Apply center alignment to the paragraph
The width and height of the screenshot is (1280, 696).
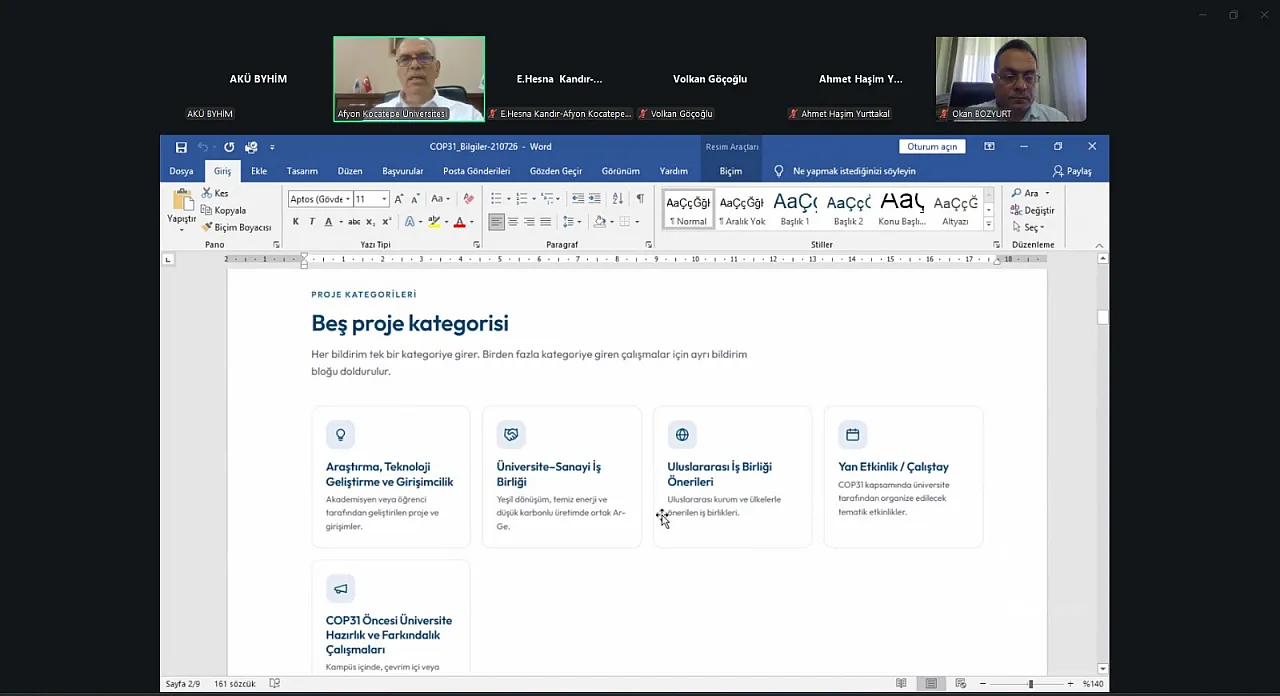(513, 222)
